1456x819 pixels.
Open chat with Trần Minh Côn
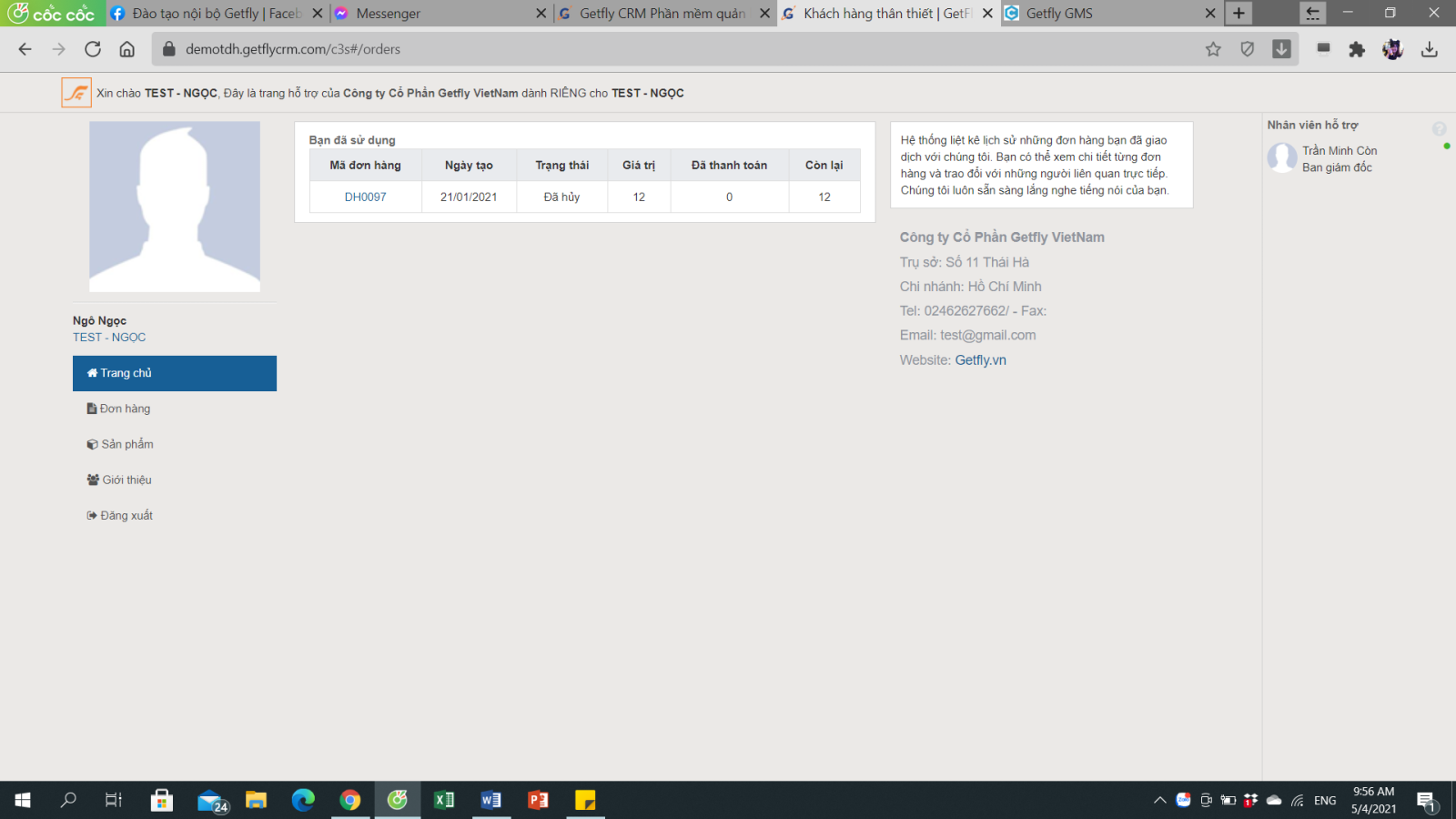(1339, 151)
